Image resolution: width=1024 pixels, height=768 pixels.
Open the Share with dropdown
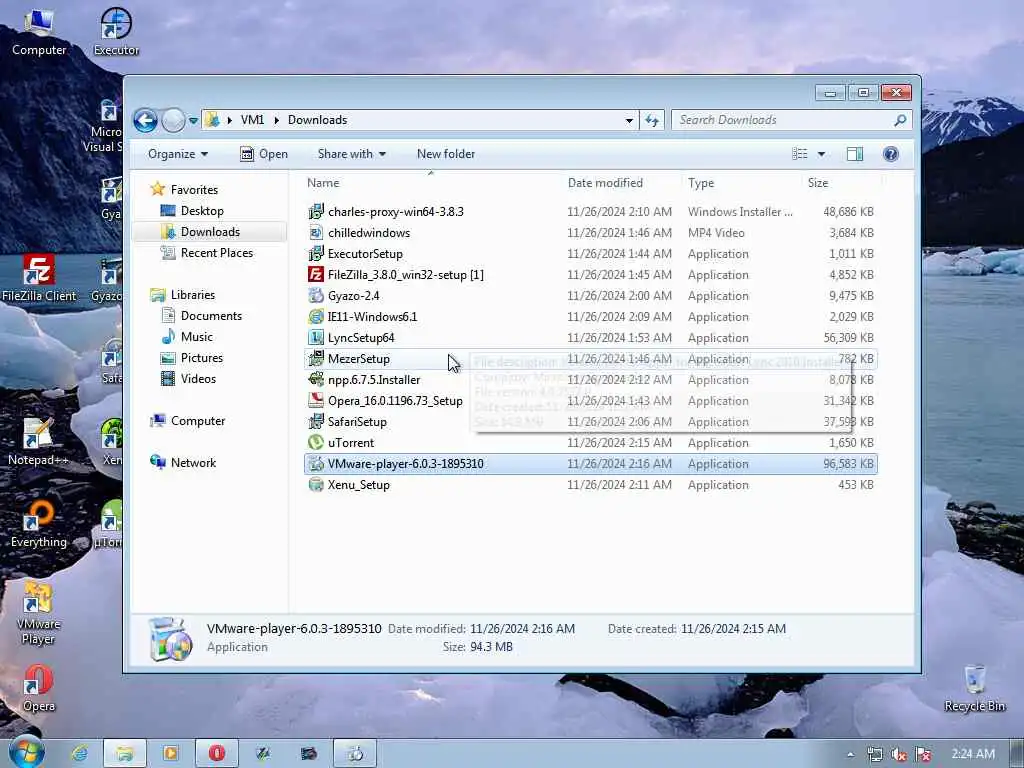351,154
